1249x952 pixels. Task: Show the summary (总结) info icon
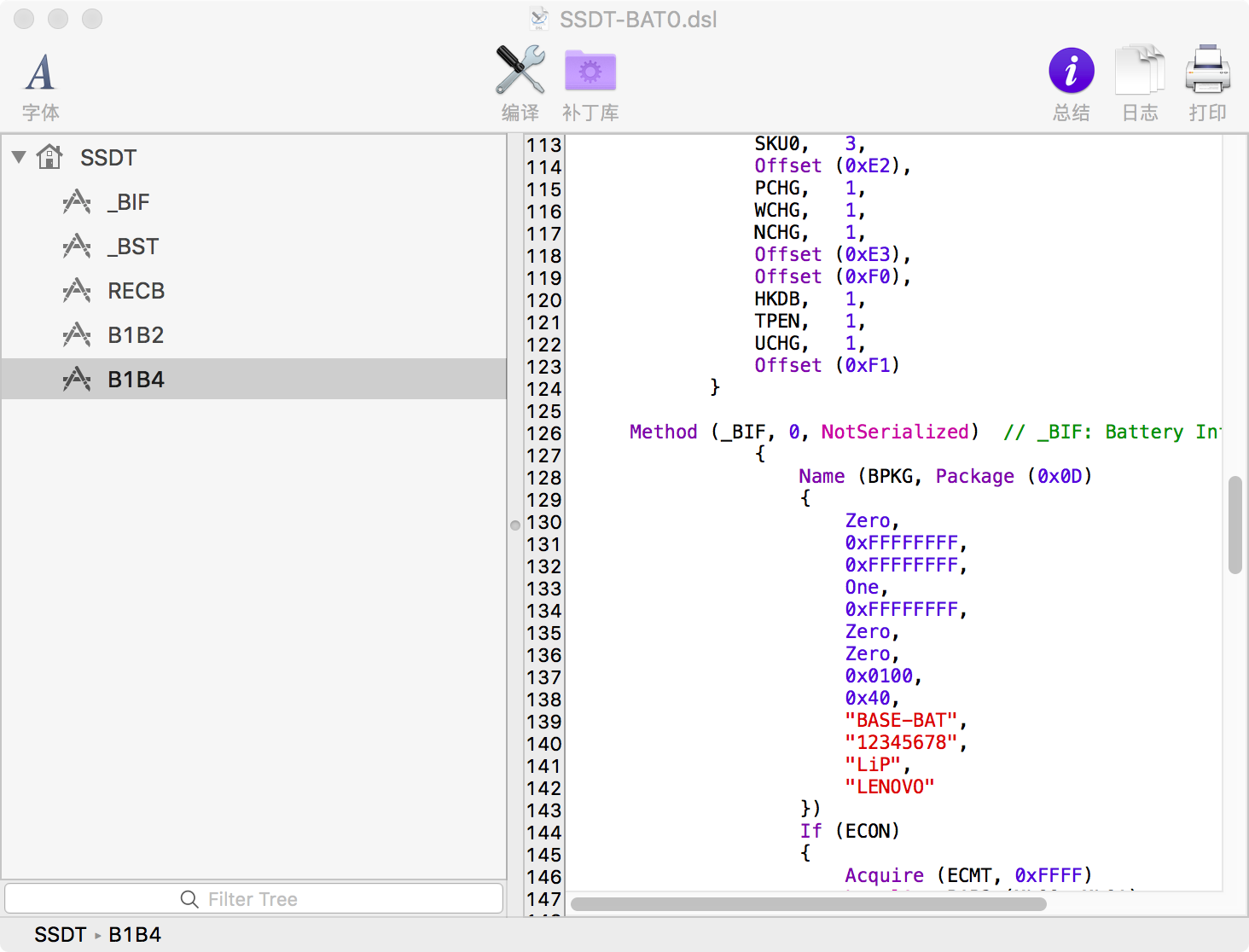(x=1071, y=70)
